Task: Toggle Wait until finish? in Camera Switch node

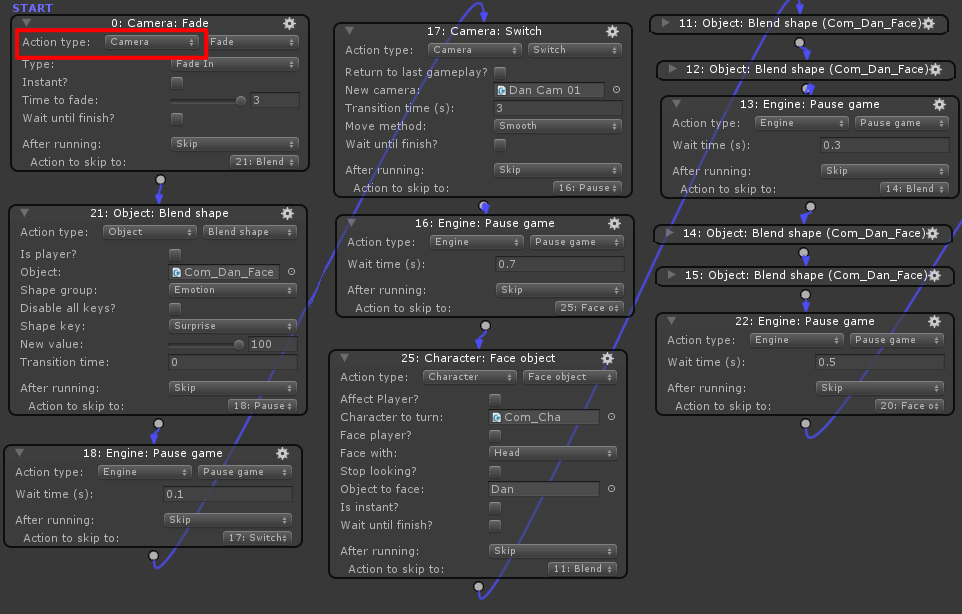Action: coord(500,145)
